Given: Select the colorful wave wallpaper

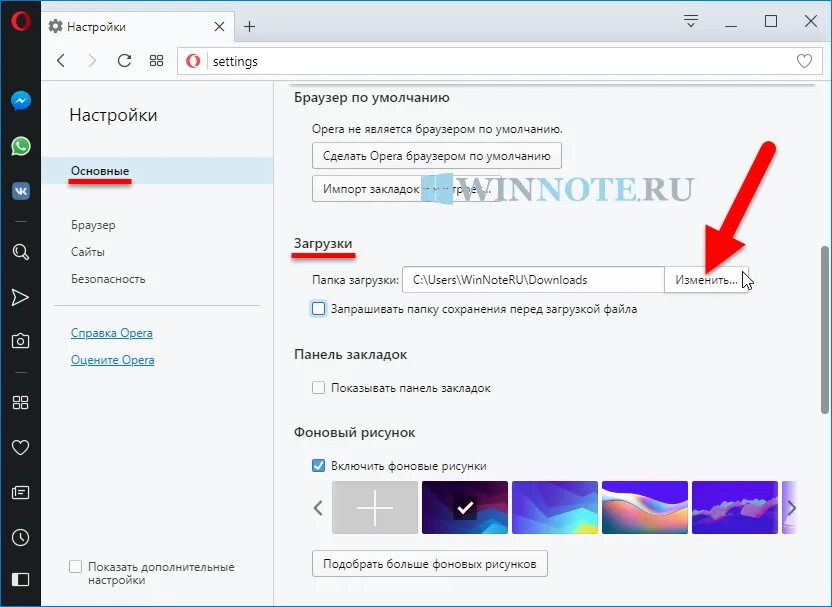Looking at the screenshot, I should coord(645,507).
